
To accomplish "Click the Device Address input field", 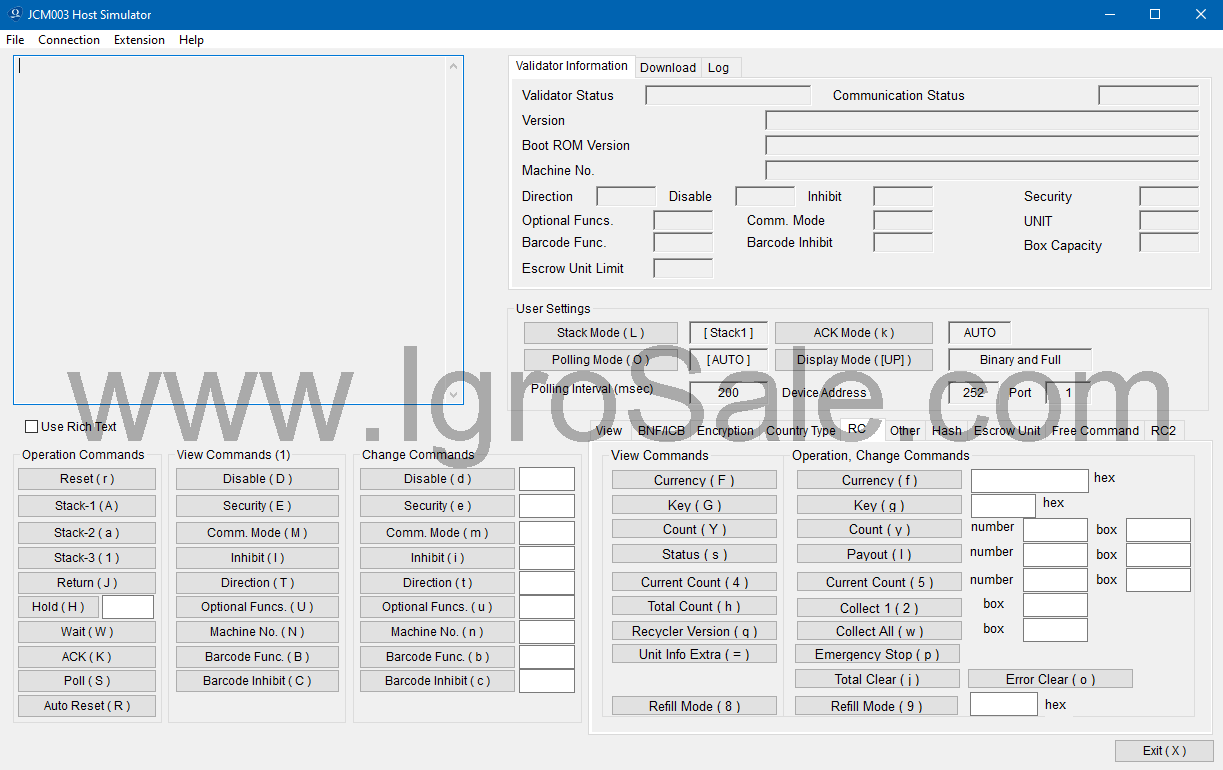I will tap(973, 393).
